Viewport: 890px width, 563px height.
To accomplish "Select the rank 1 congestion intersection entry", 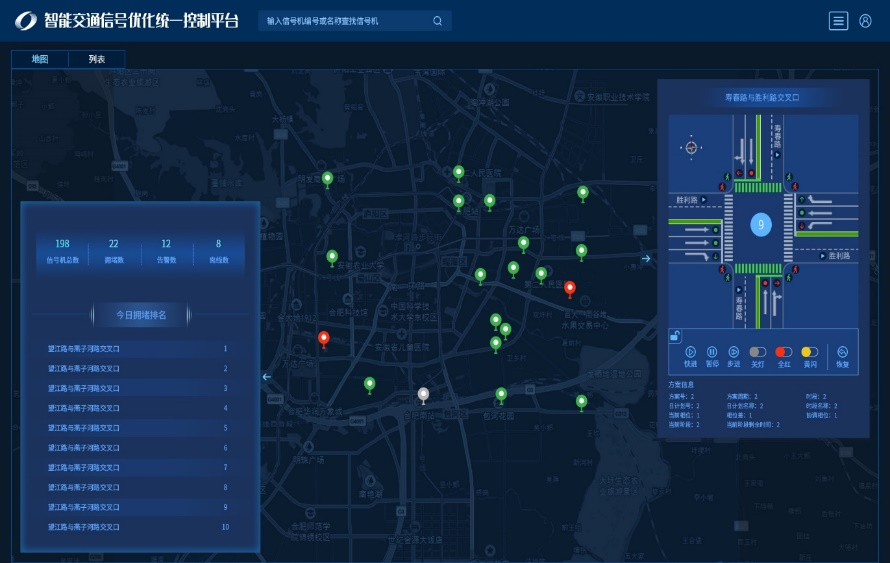I will [x=140, y=349].
